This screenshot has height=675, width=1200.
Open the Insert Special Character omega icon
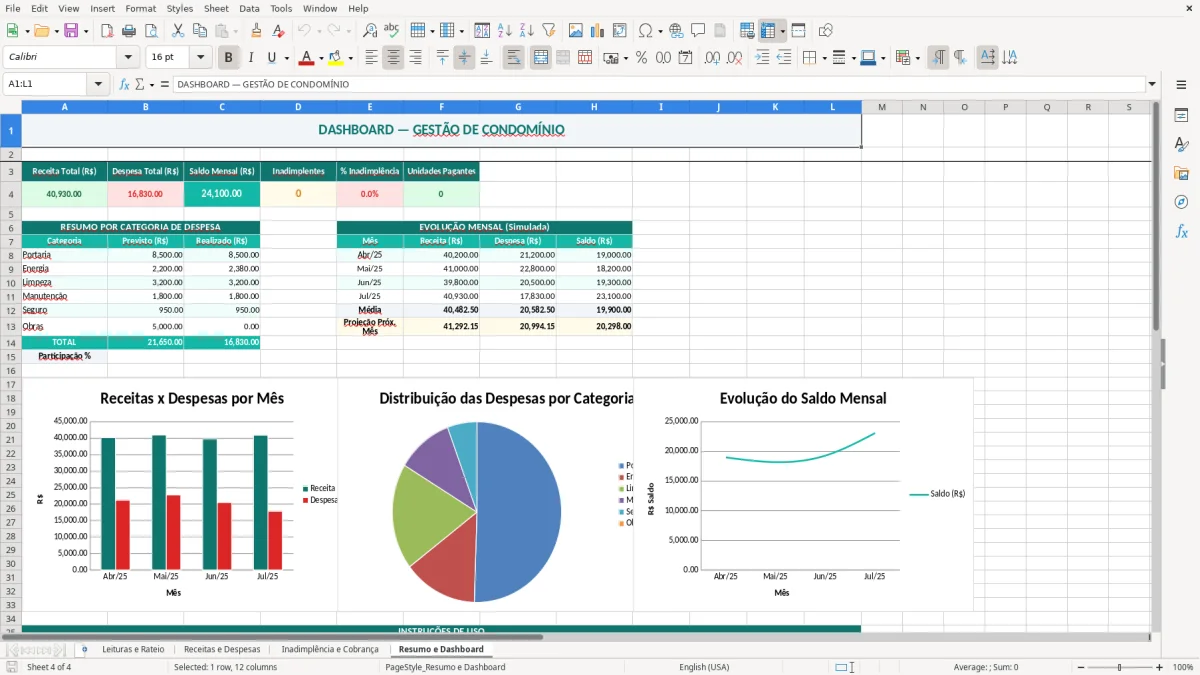click(645, 31)
